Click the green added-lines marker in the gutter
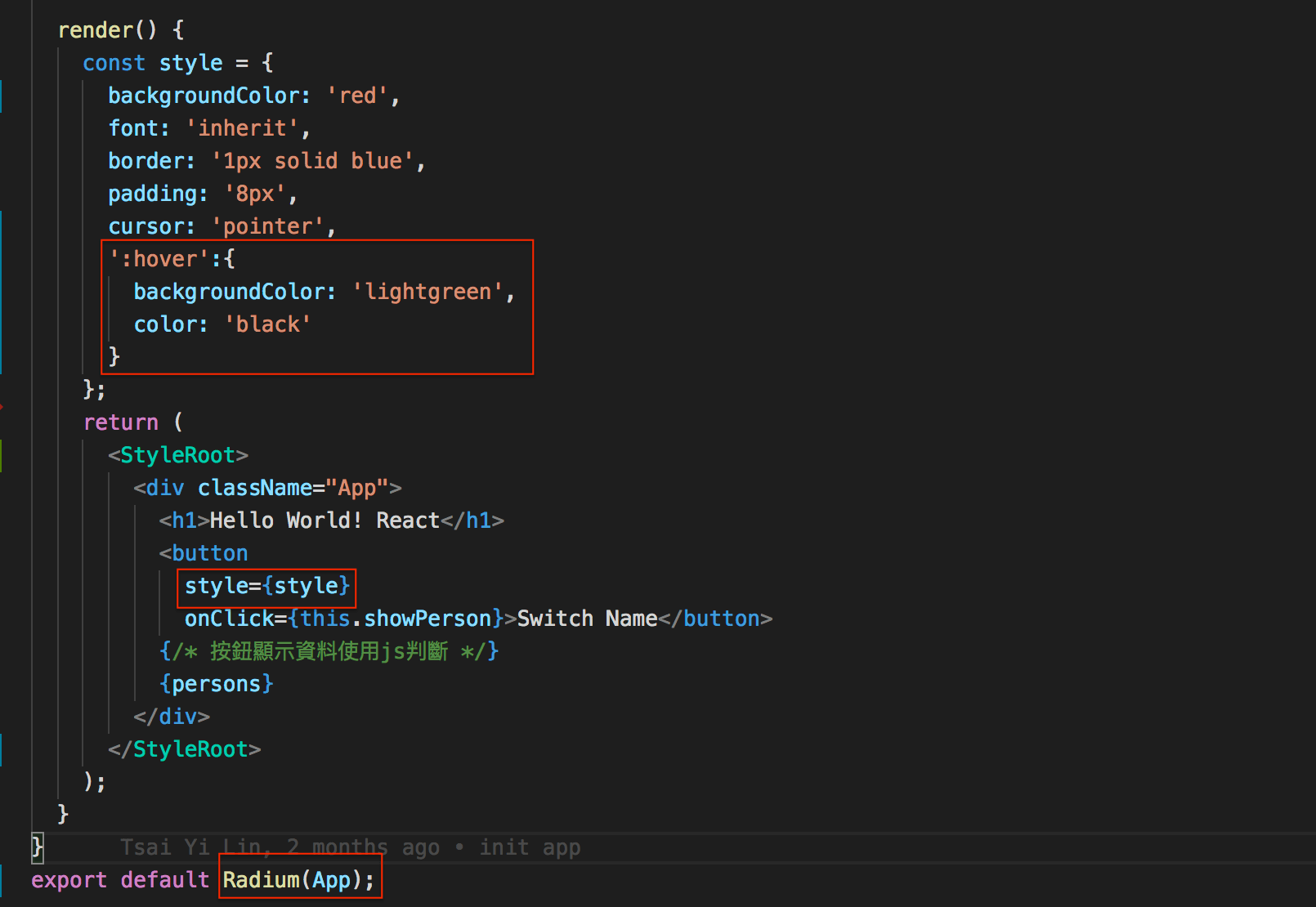This screenshot has width=1316, height=907. click(3, 454)
